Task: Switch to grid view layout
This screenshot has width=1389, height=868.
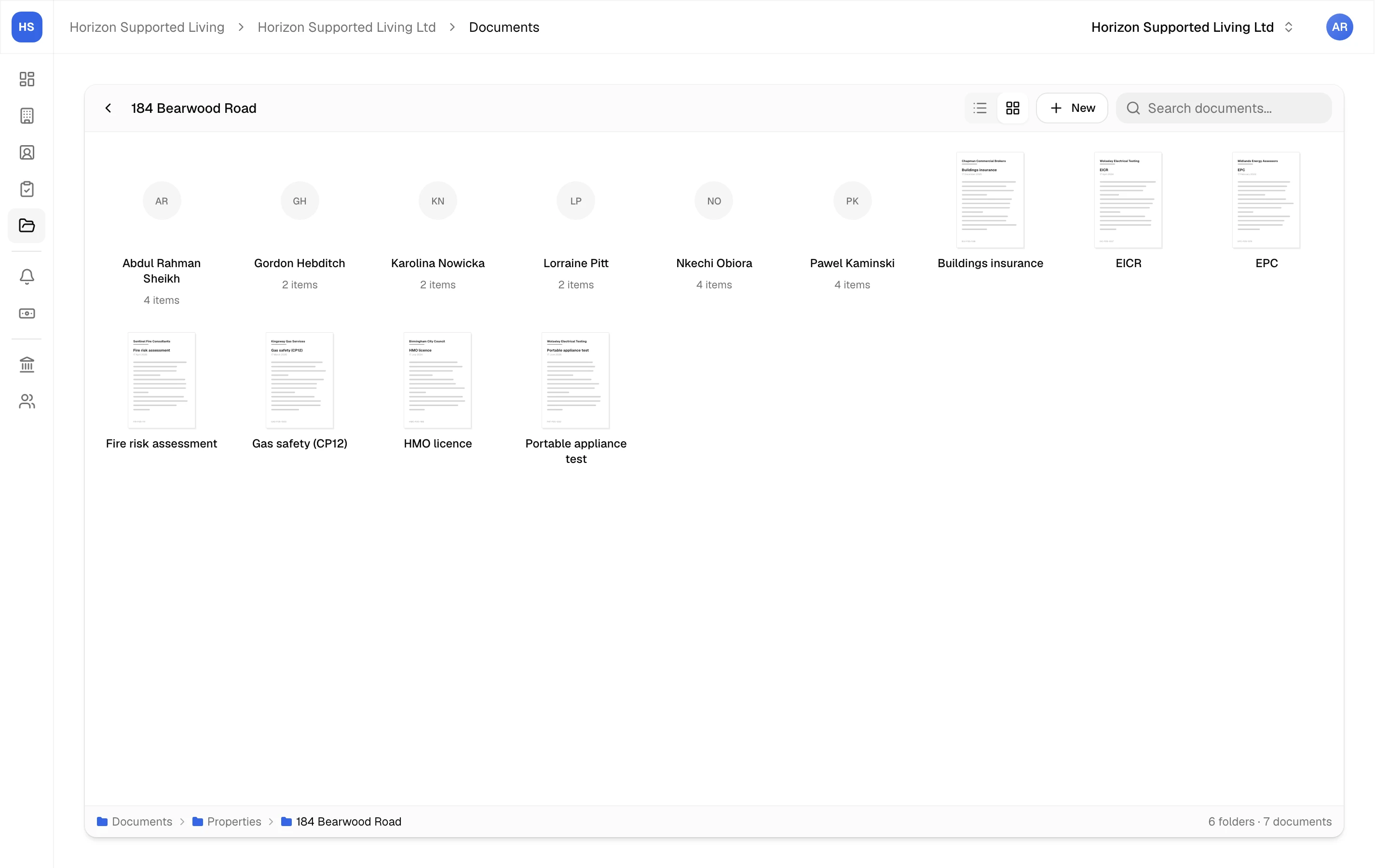Action: [1012, 108]
